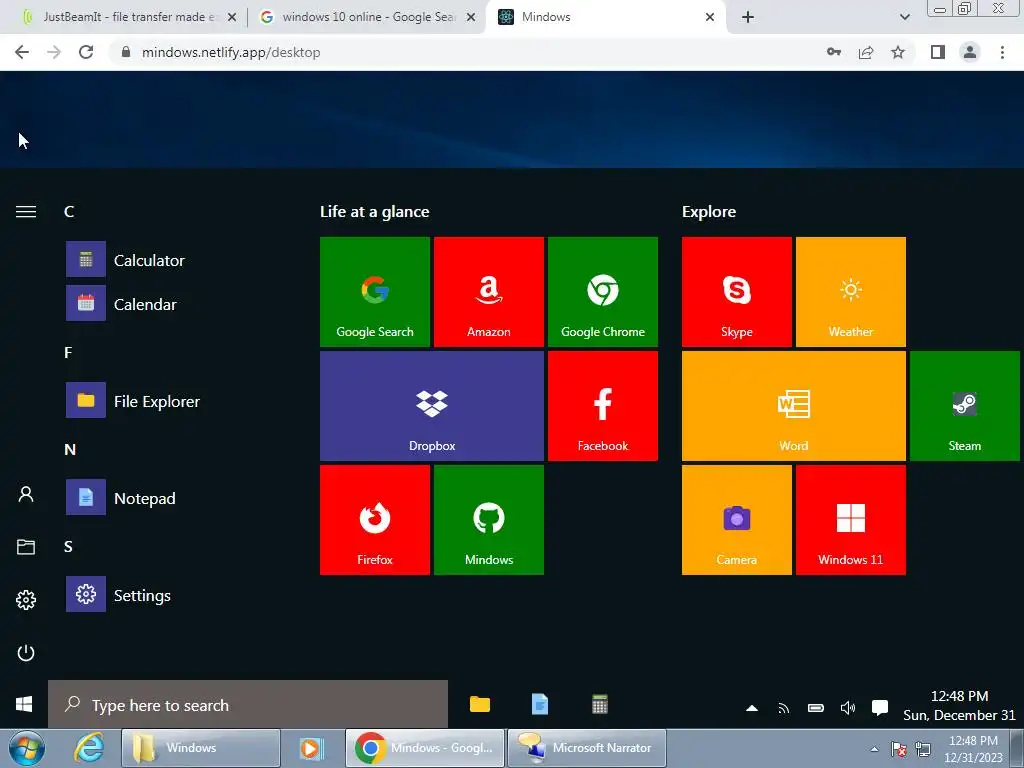The image size is (1024, 768).
Task: Launch the Word tile
Action: [793, 406]
